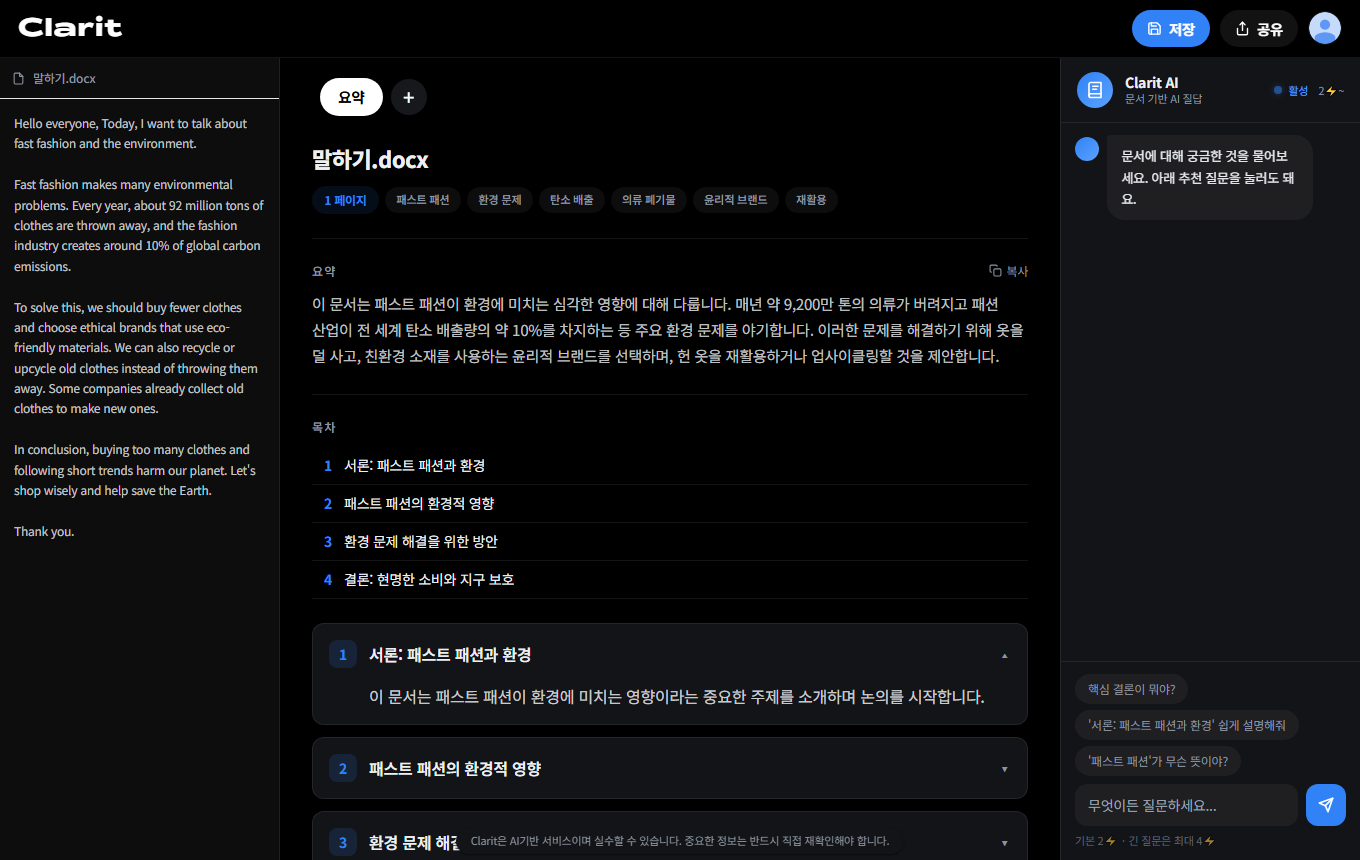Choose suggestion '패스트 패션'가 무슨 뜻이야?
Screen dimensions: 1360x860
[x=1158, y=761]
